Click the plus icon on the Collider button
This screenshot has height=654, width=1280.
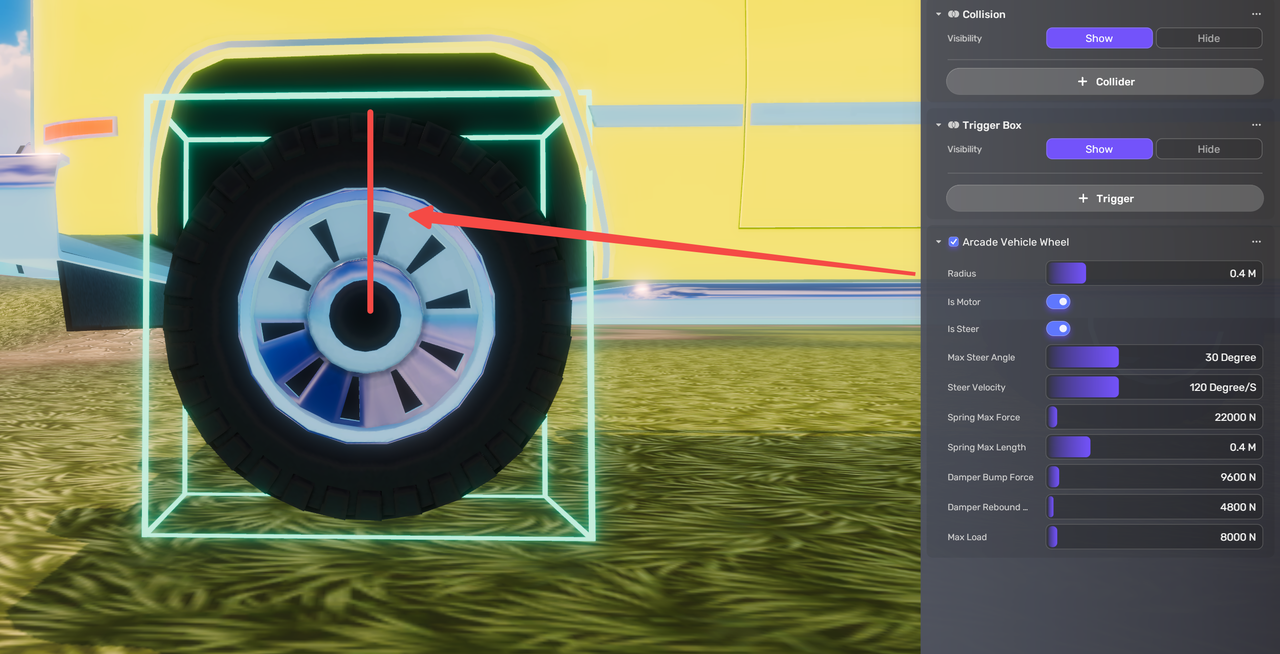pos(1084,81)
